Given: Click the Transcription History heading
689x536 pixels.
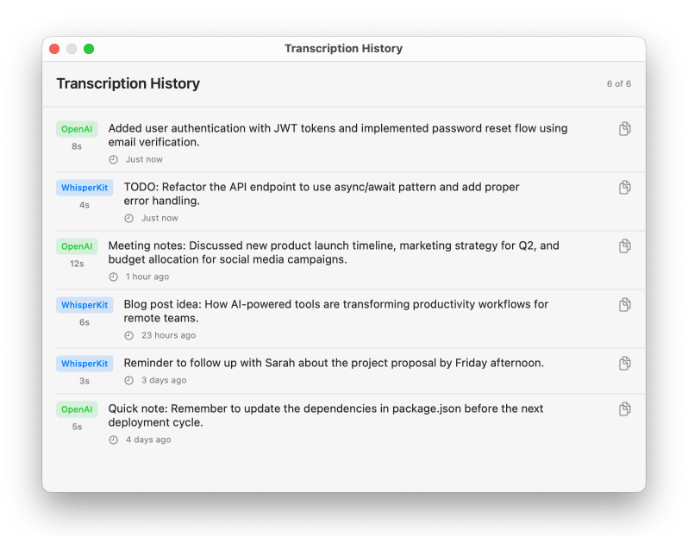Looking at the screenshot, I should 128,84.
